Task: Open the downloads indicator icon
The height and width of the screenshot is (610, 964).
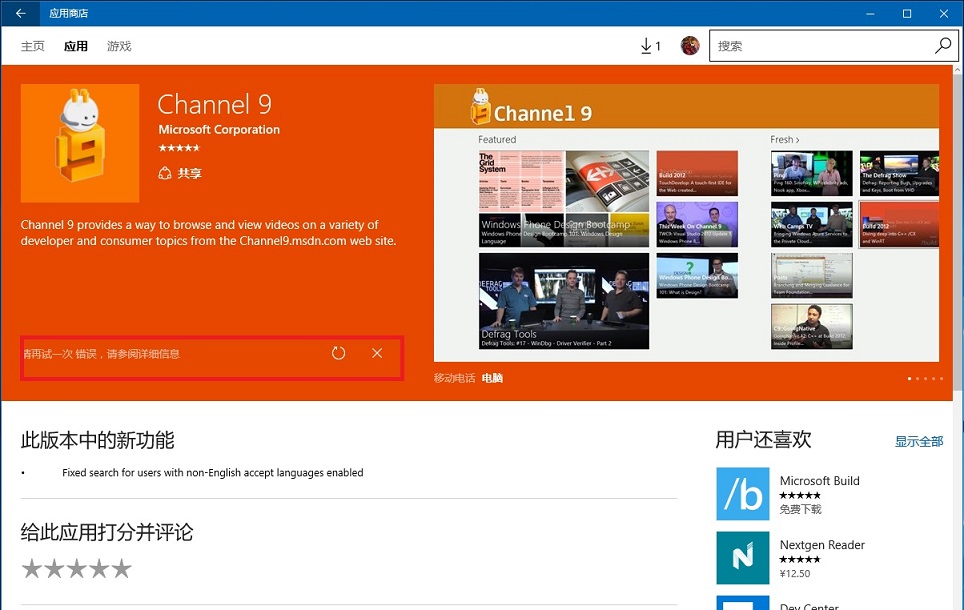Action: [x=650, y=46]
